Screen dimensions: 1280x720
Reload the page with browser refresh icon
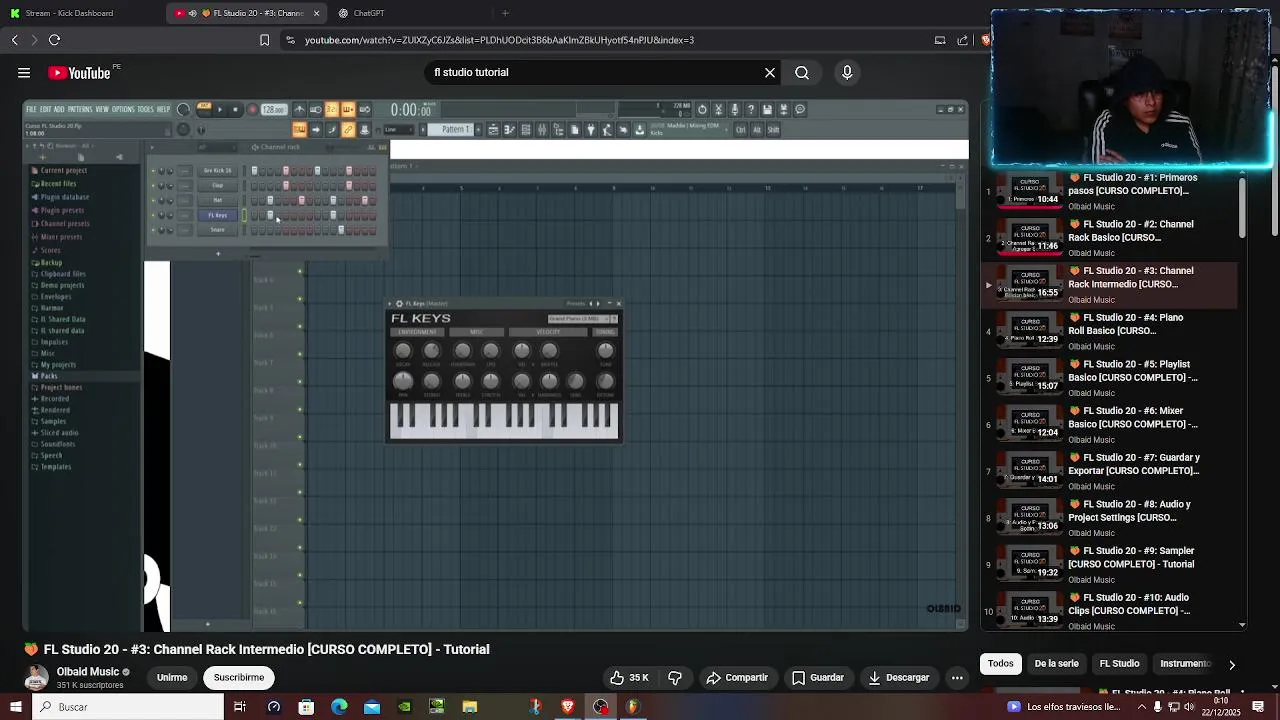coord(54,40)
